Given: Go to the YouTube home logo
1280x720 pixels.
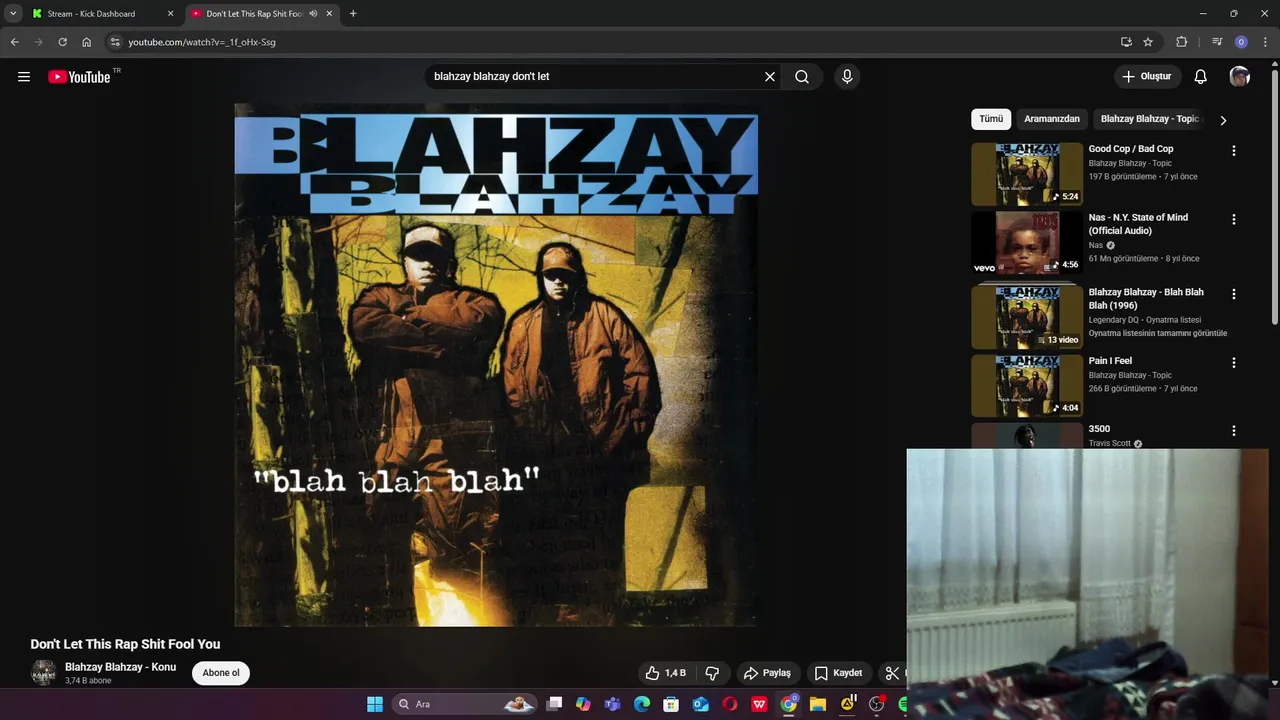Looking at the screenshot, I should coord(79,77).
